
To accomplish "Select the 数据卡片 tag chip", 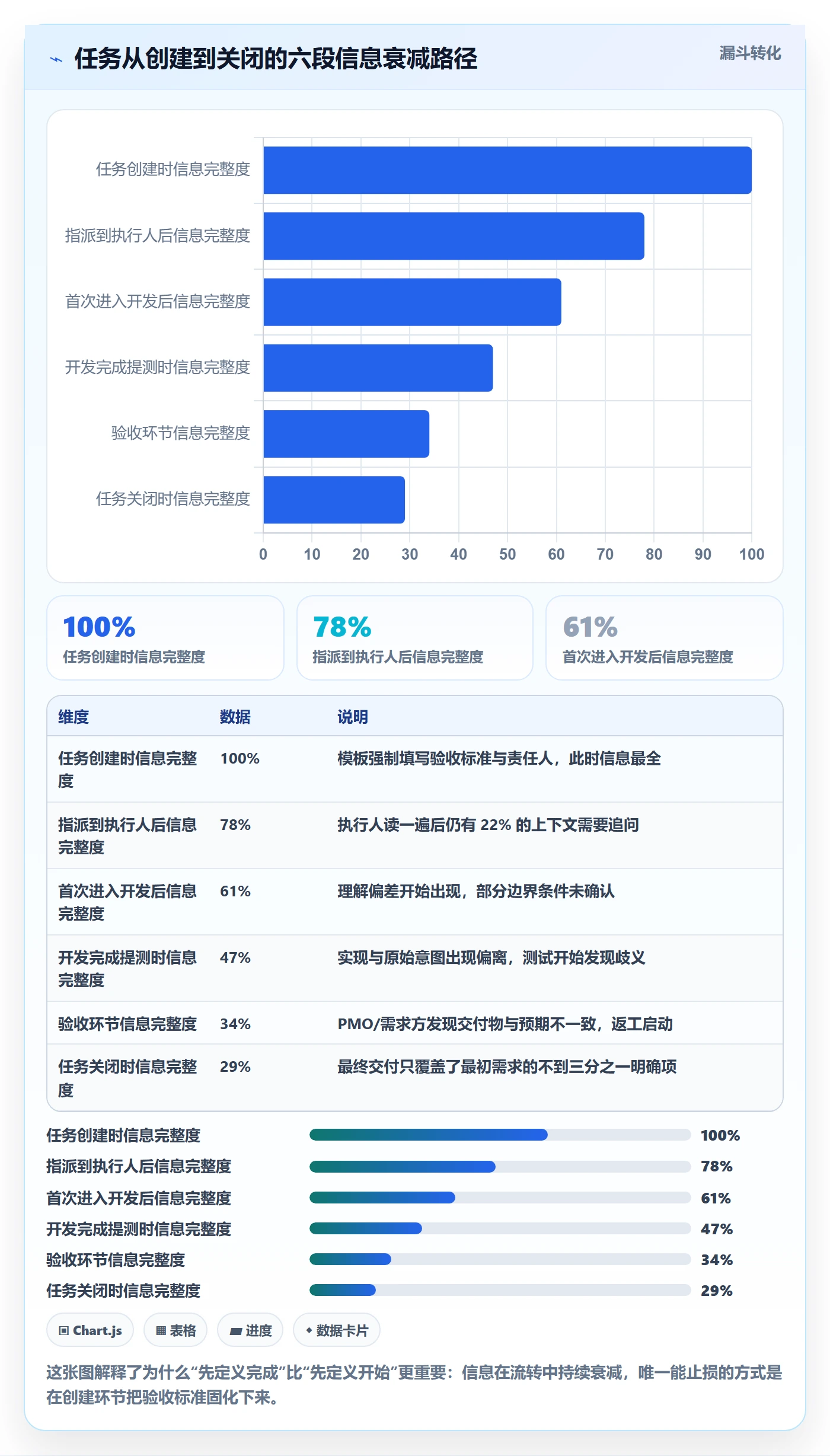I will point(337,1330).
